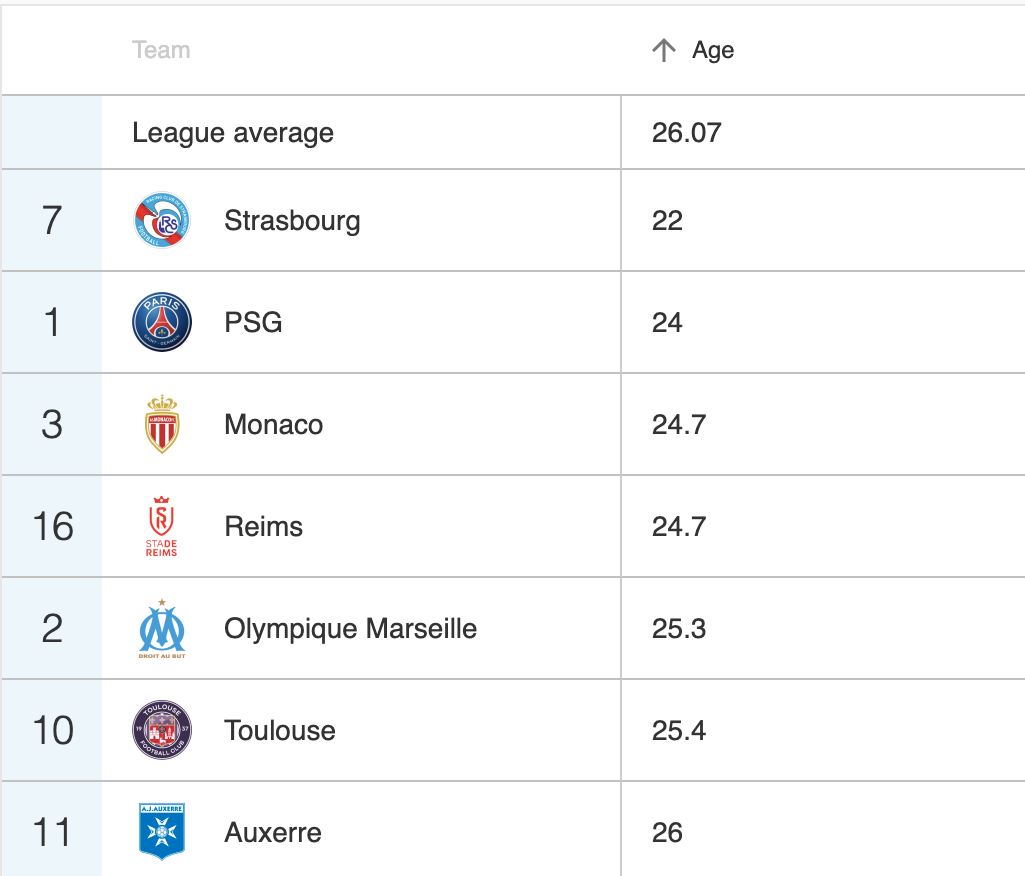
Task: Click the Strasbourg club crest icon
Action: click(162, 220)
